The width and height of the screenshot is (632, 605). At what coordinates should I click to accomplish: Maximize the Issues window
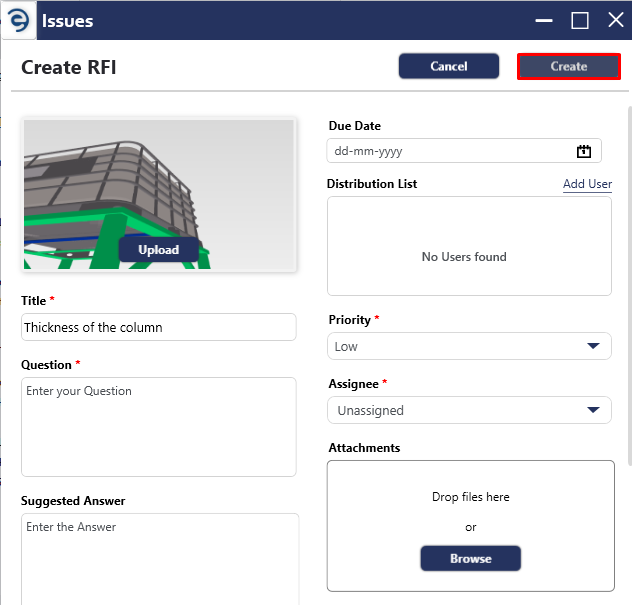click(580, 20)
